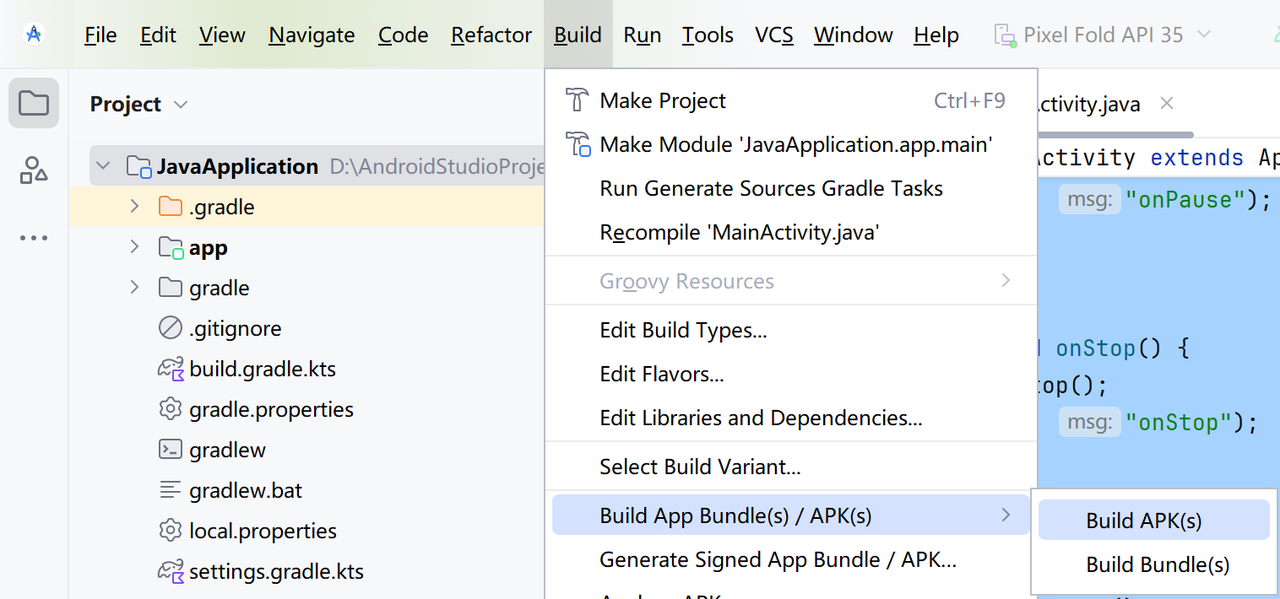This screenshot has width=1280, height=599.
Task: Close the open Build menu
Action: pos(578,35)
